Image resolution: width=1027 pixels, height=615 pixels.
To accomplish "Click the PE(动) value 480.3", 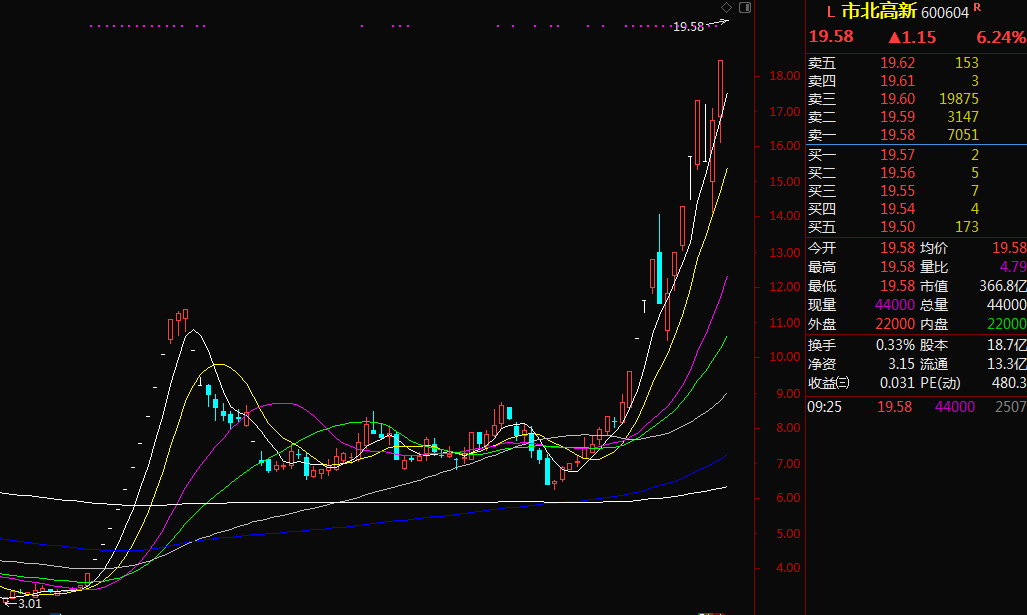I will (1009, 382).
